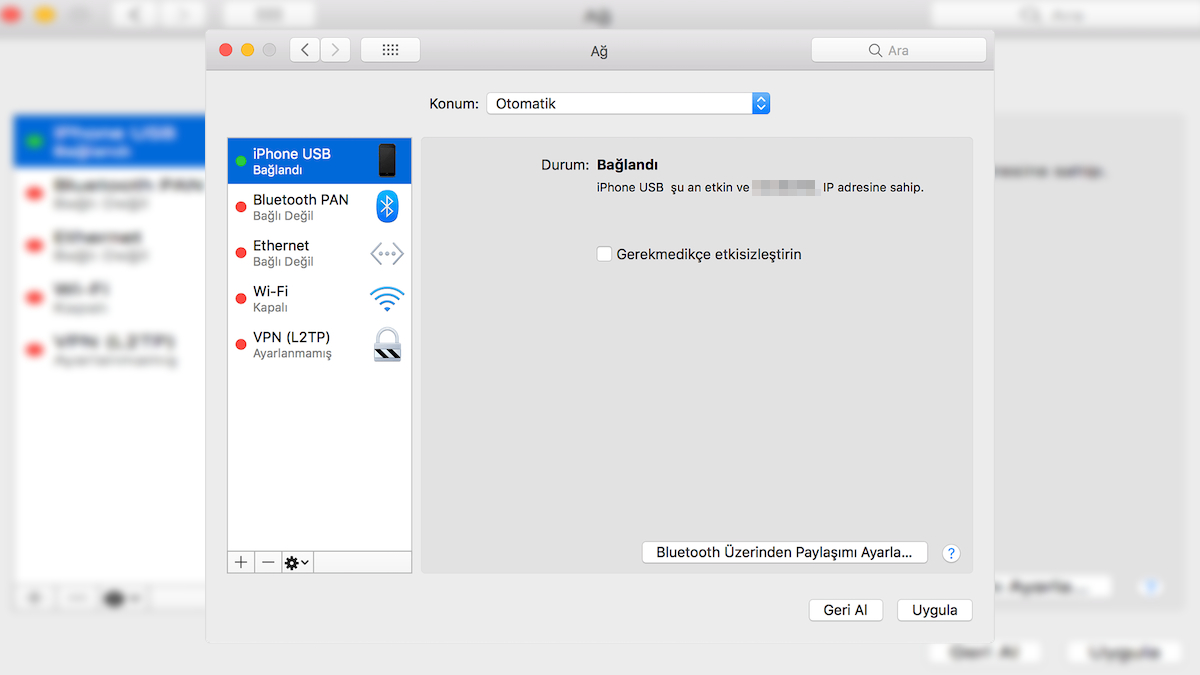Click the bold Bağlandı status value

pyautogui.click(x=627, y=165)
